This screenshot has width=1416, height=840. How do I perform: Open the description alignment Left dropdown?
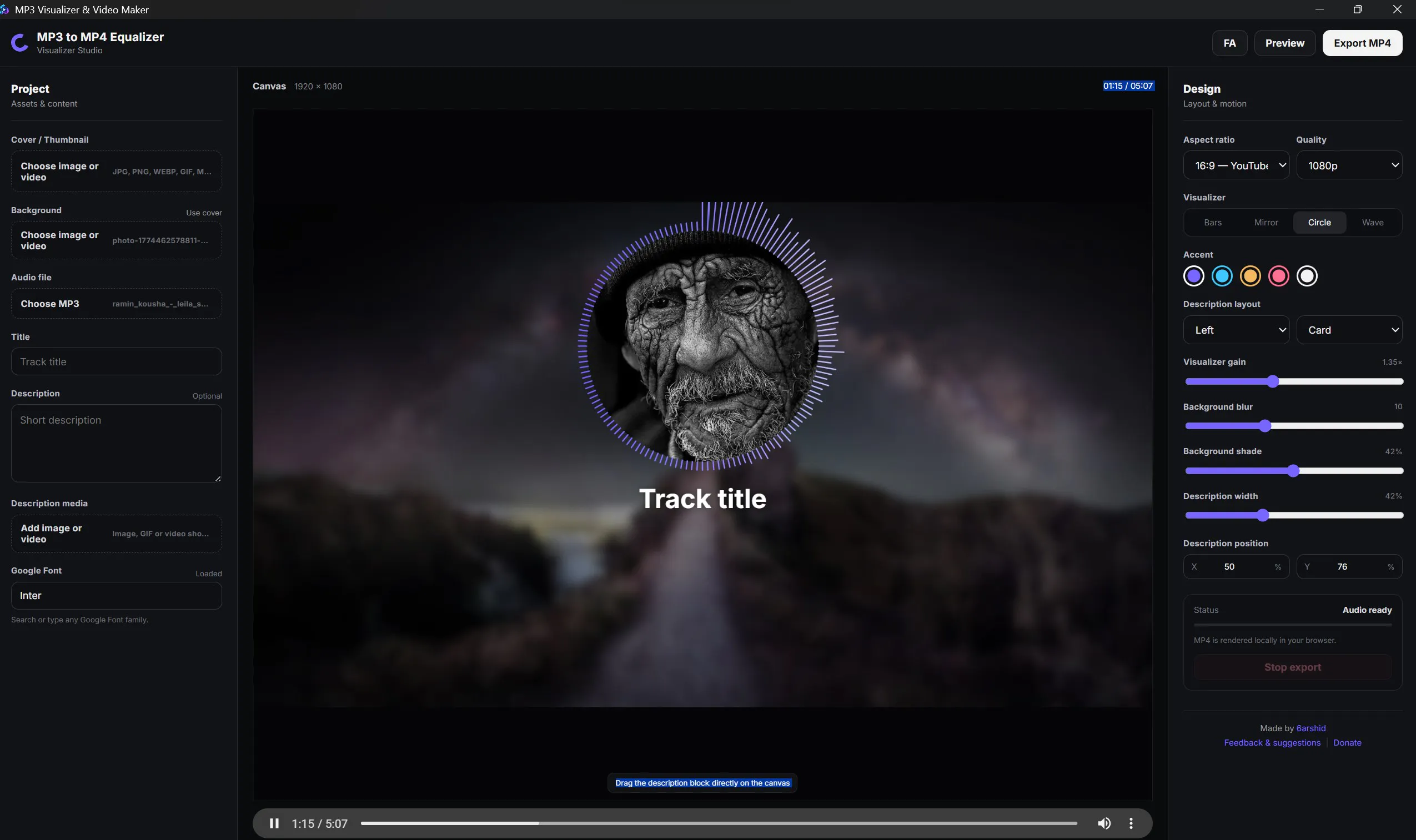(1236, 329)
